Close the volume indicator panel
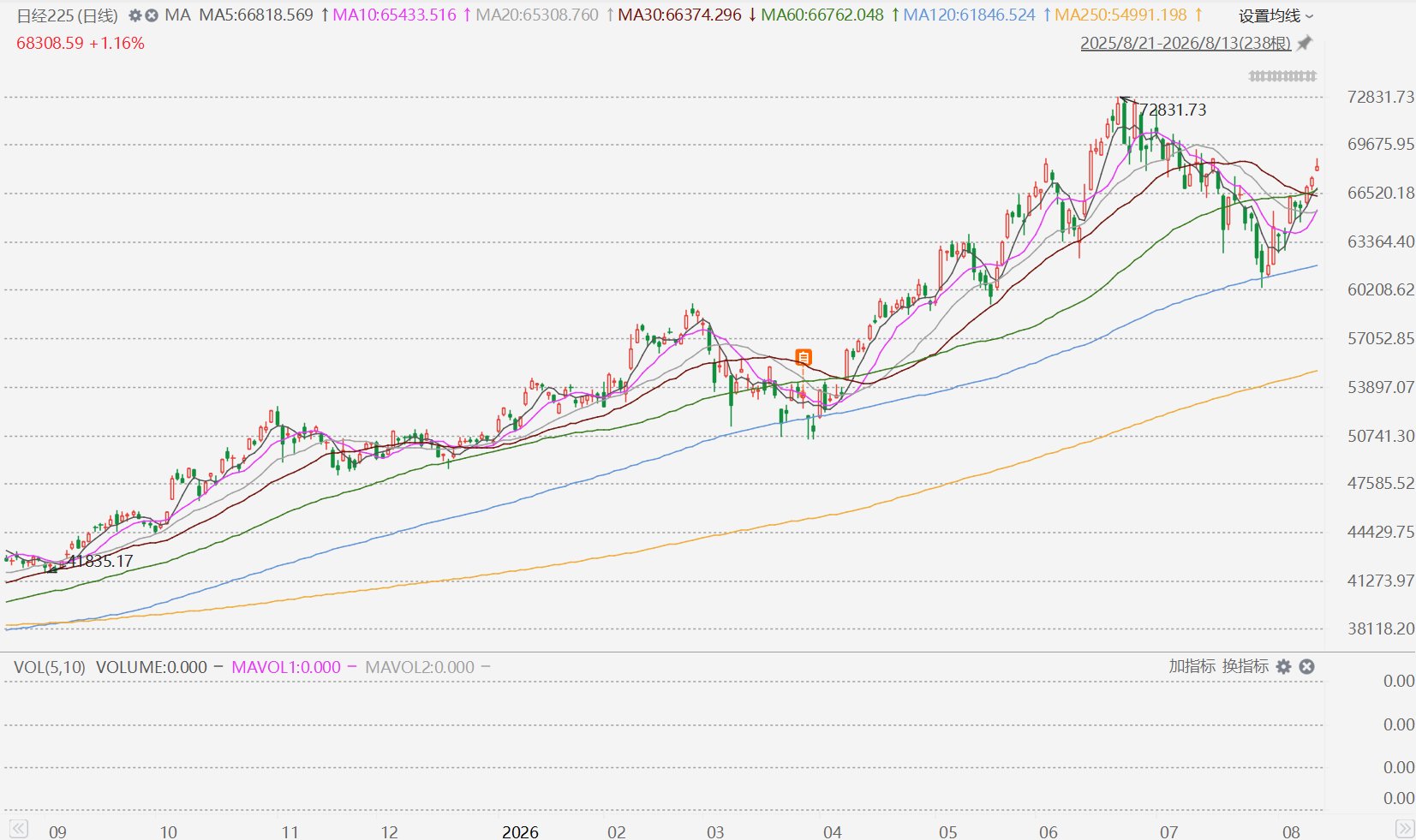This screenshot has width=1416, height=840. point(1306,666)
